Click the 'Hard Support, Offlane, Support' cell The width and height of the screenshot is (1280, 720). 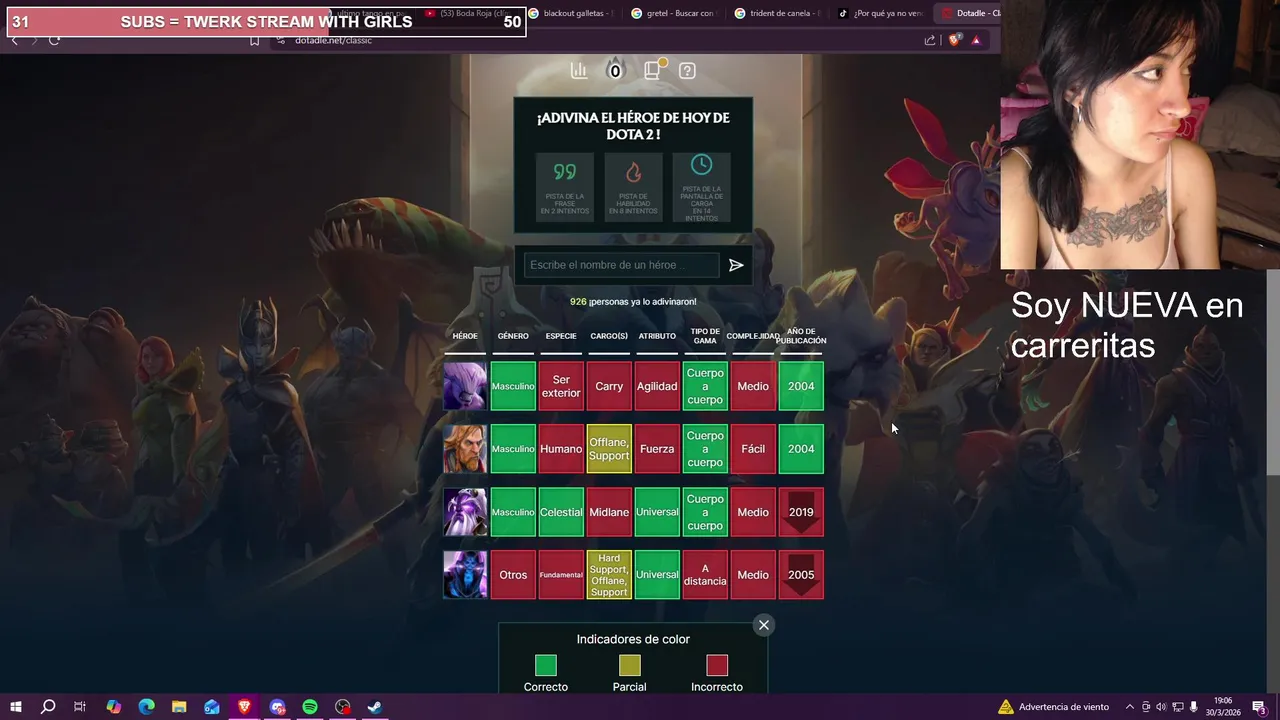(x=609, y=575)
